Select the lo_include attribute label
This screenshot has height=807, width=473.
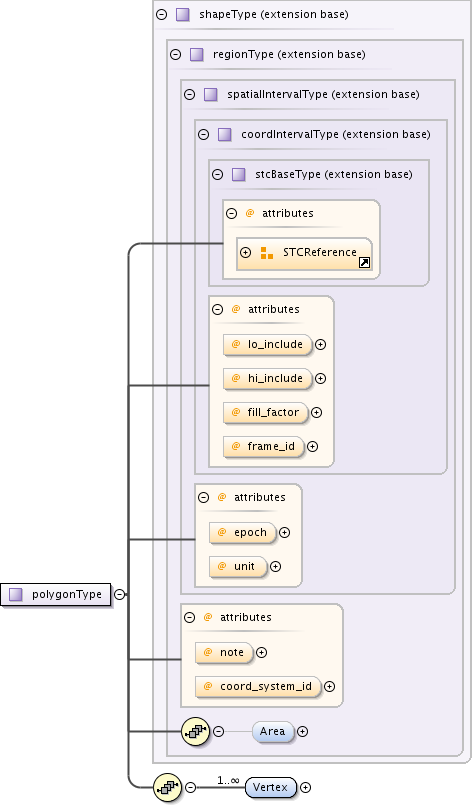click(x=275, y=344)
